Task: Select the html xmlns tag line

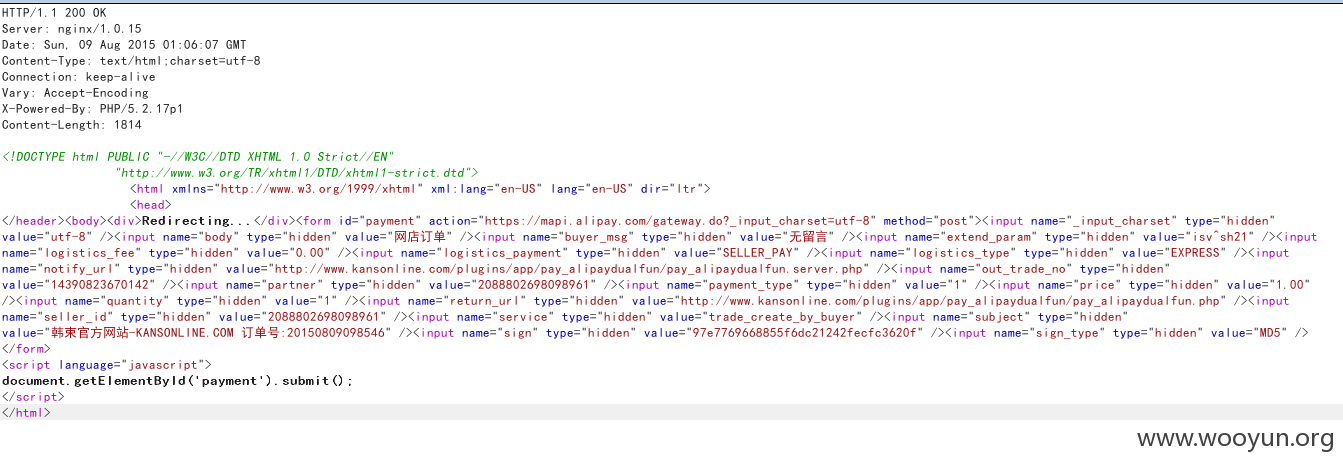Action: coord(420,189)
